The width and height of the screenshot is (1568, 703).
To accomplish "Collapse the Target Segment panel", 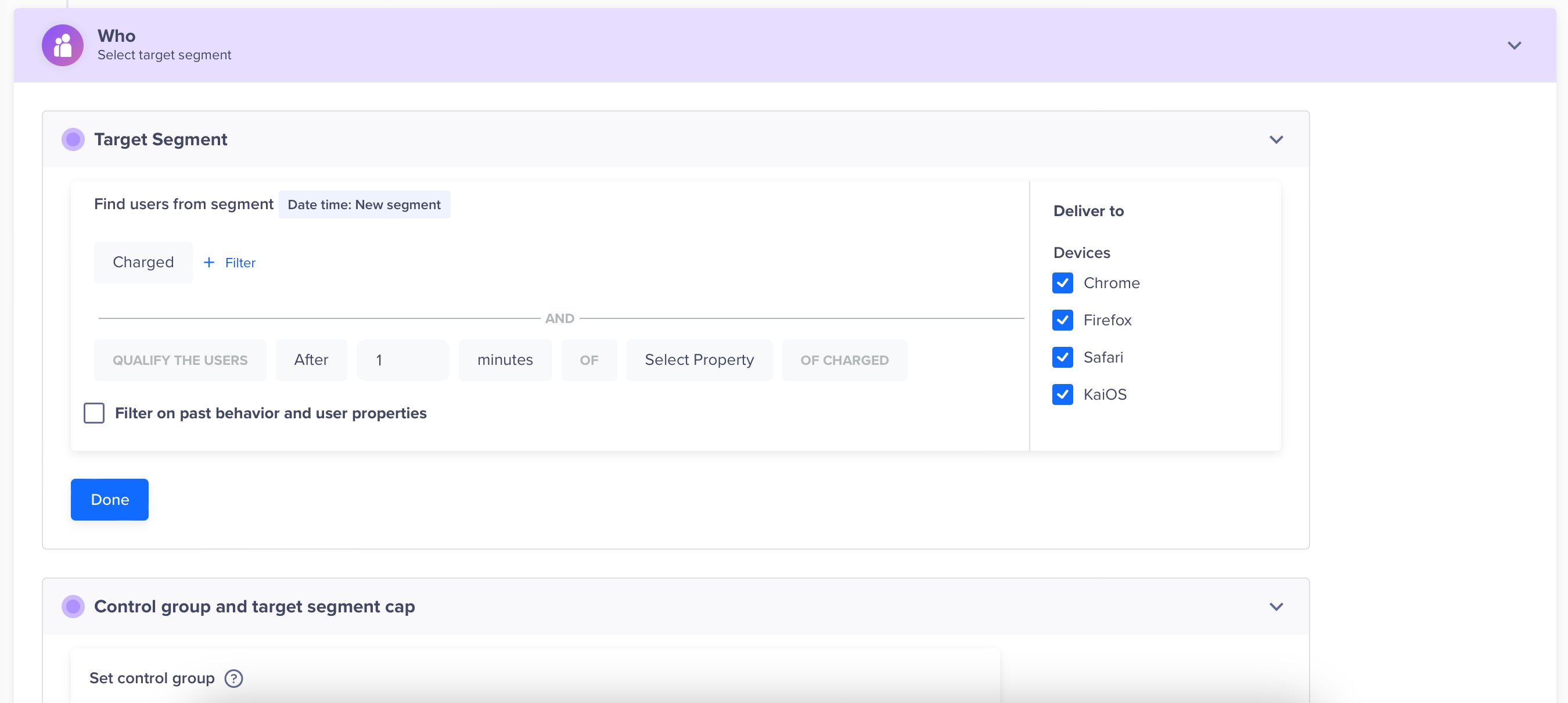I will tap(1276, 139).
